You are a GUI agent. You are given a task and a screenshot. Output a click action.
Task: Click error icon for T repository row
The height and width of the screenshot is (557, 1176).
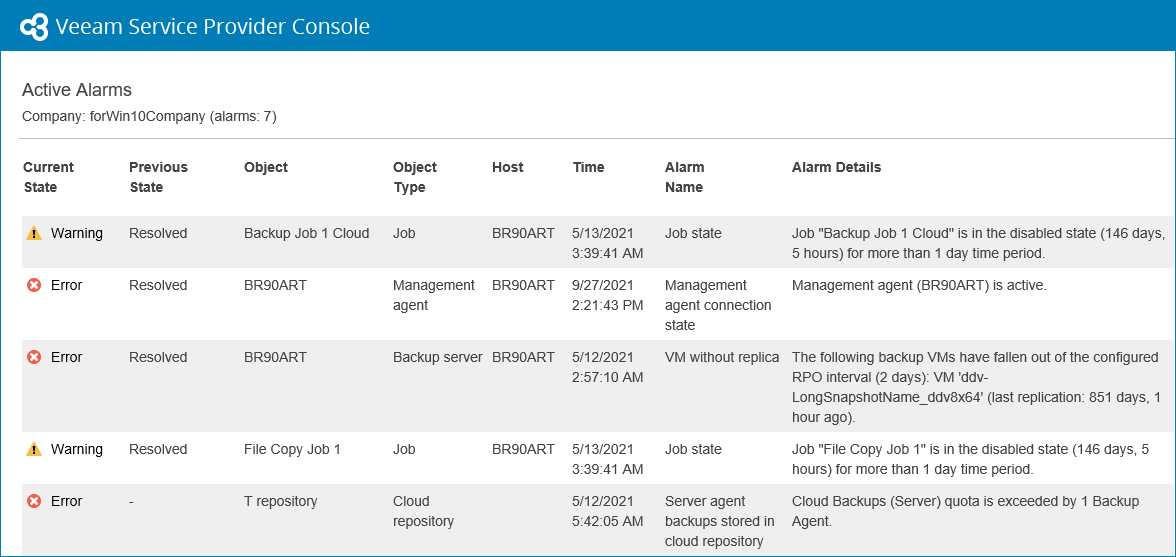pos(34,501)
